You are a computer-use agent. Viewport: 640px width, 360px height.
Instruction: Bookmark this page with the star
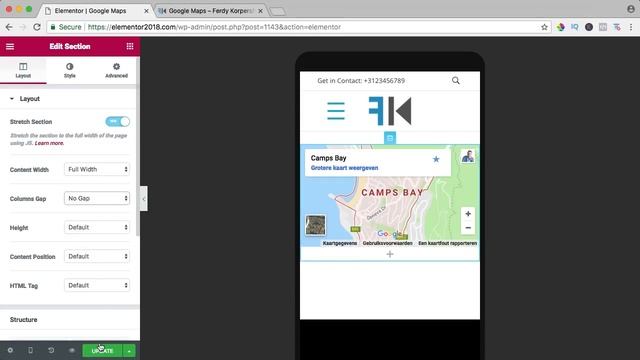point(544,27)
